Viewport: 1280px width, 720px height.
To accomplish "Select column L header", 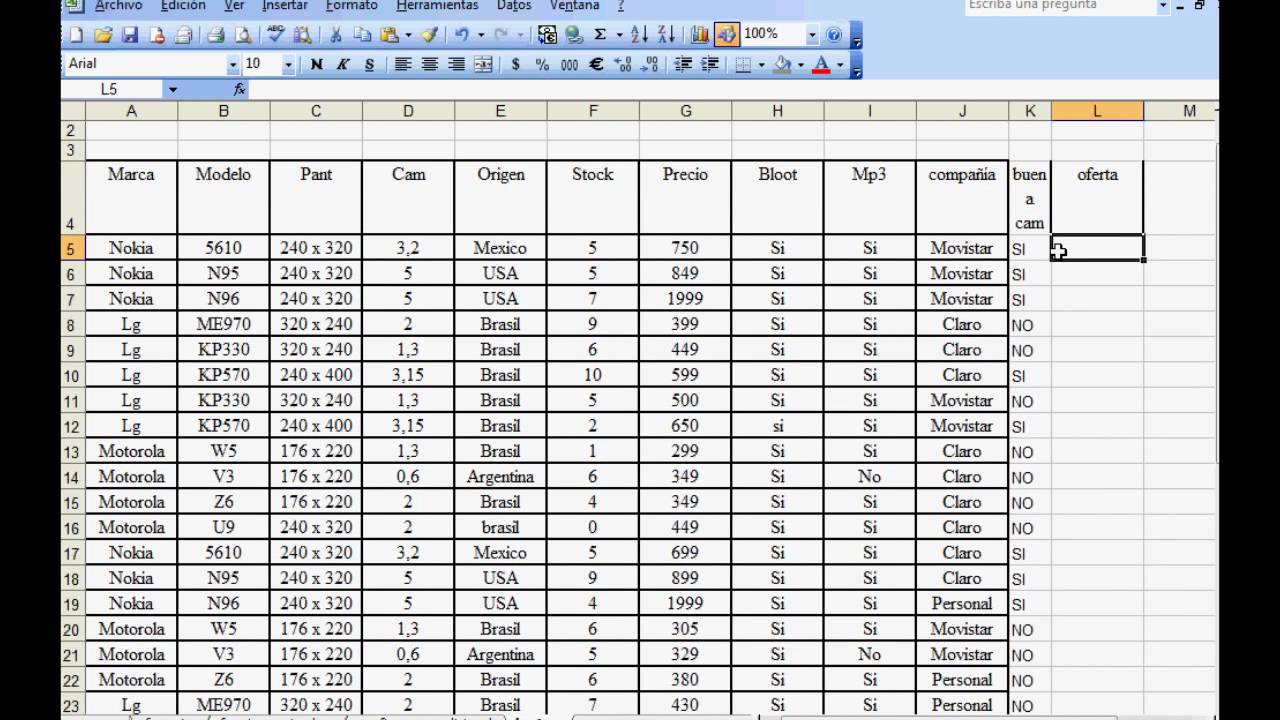I will point(1097,111).
